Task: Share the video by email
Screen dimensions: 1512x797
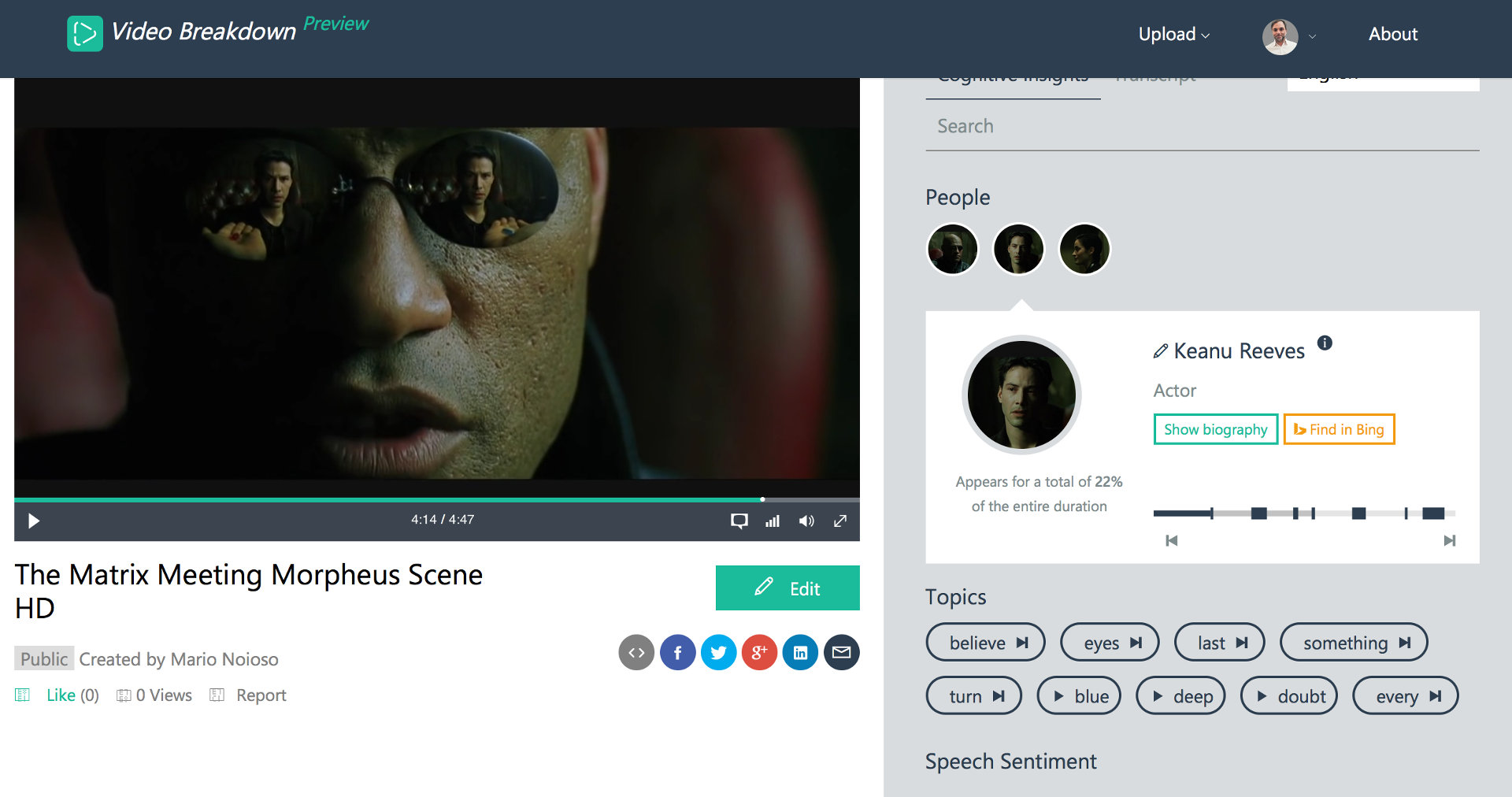Action: coord(841,652)
